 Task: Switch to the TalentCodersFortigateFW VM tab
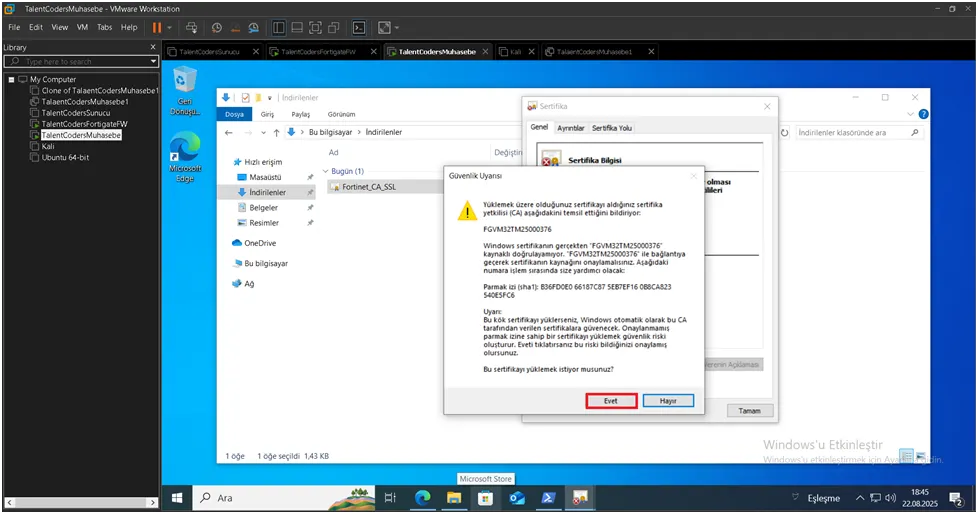pyautogui.click(x=318, y=52)
